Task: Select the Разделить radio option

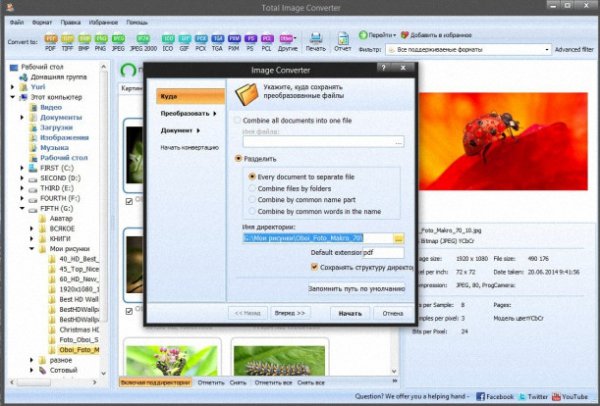Action: (238, 158)
